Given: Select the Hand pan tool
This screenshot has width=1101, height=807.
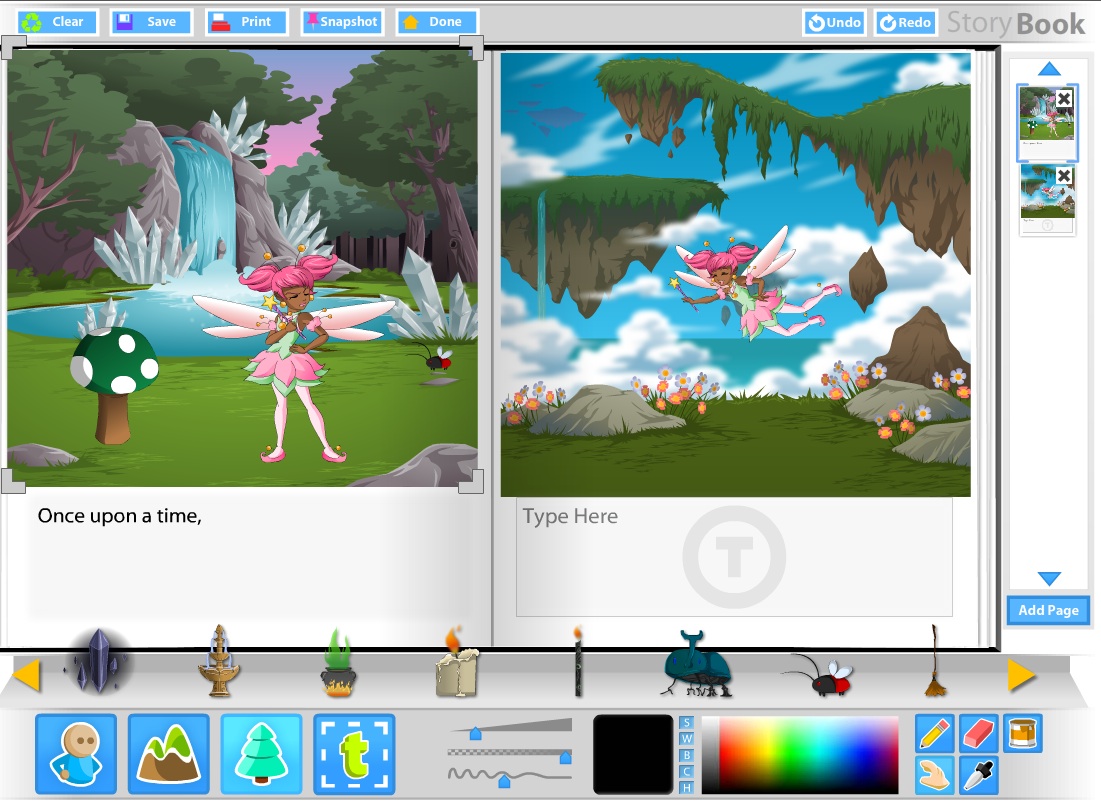Looking at the screenshot, I should 933,775.
